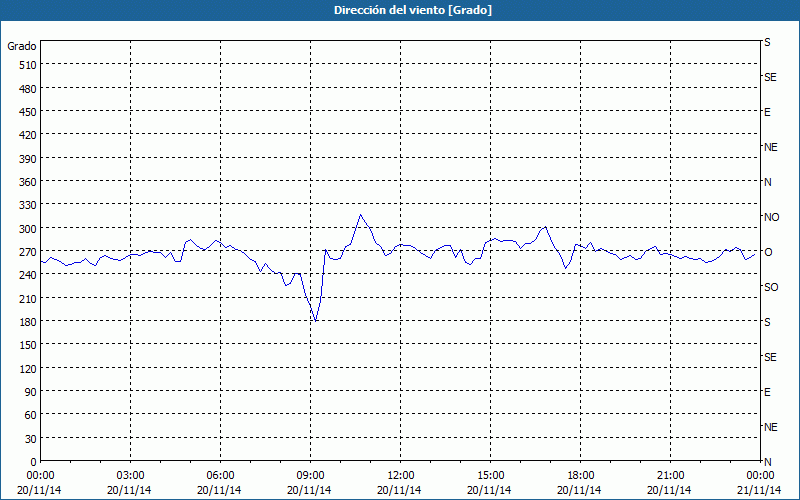The image size is (800, 500).
Task: Click the 15:00 time axis label
Action: (490, 476)
